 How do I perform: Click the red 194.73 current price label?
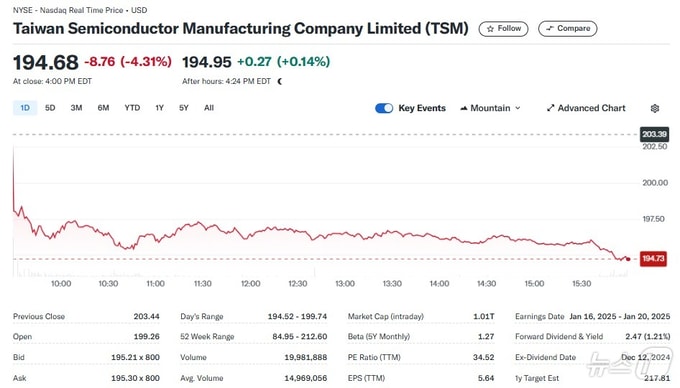(653, 259)
